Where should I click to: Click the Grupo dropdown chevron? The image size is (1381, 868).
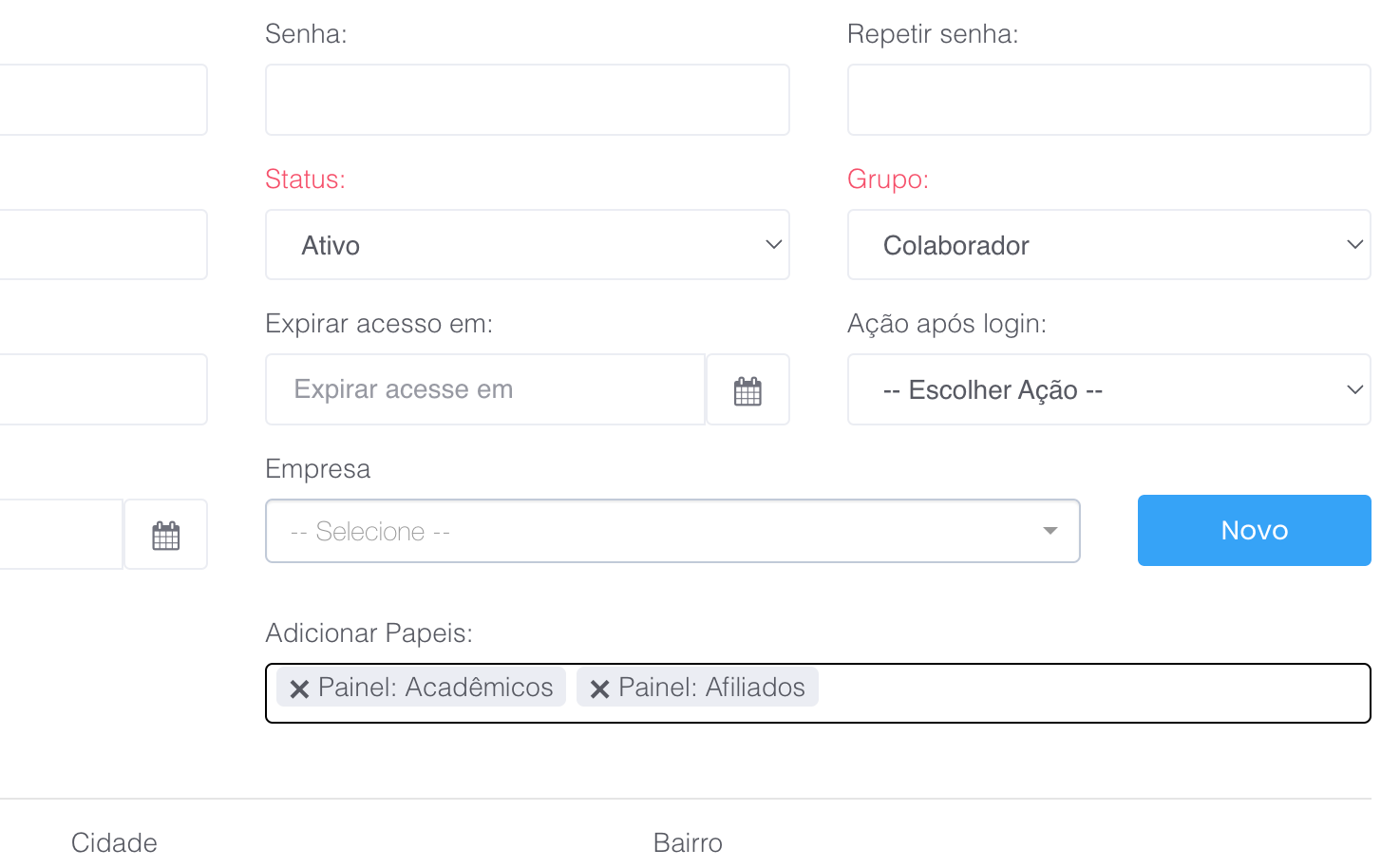point(1354,245)
